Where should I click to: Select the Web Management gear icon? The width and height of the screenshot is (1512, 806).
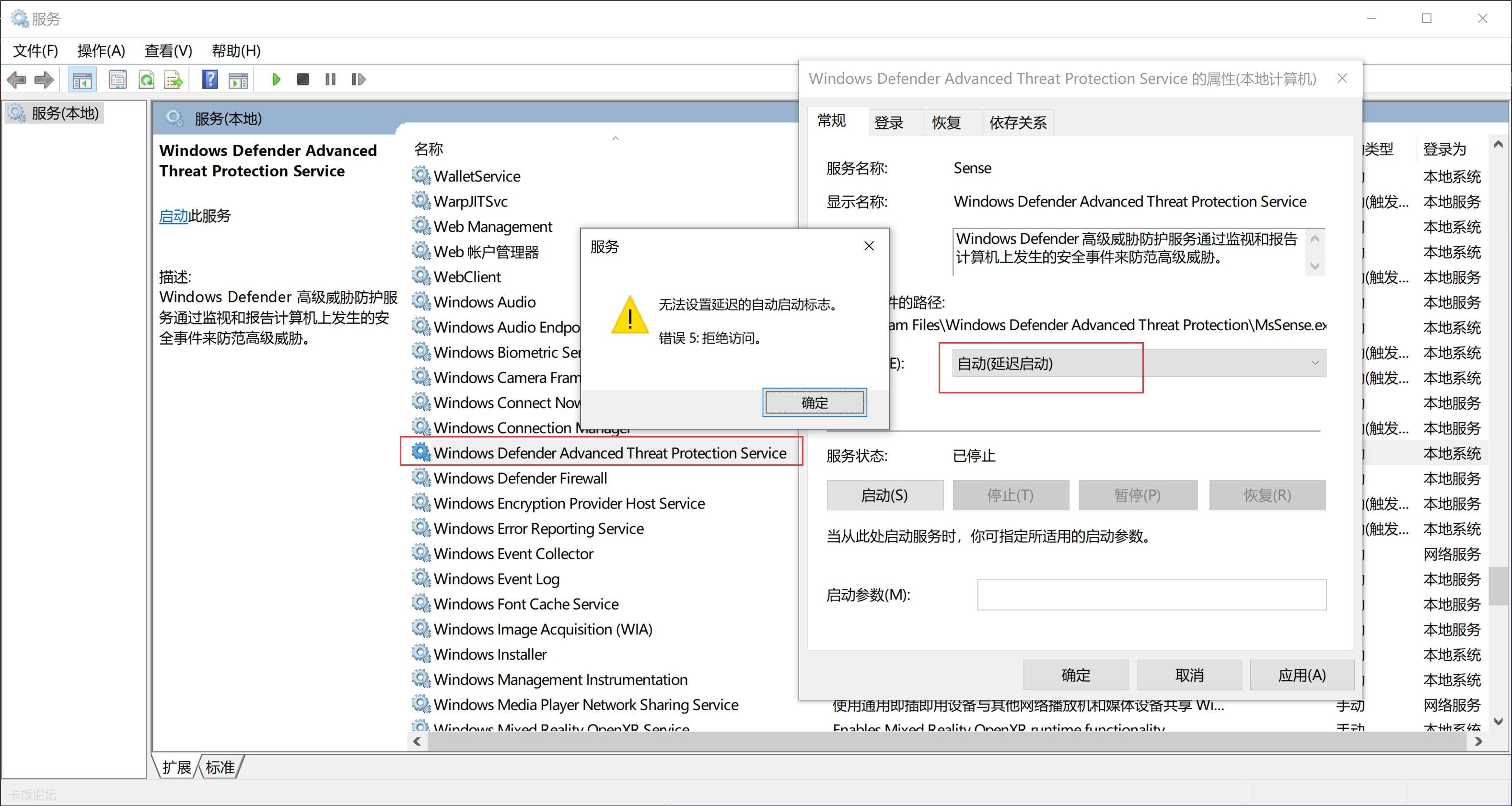(421, 225)
